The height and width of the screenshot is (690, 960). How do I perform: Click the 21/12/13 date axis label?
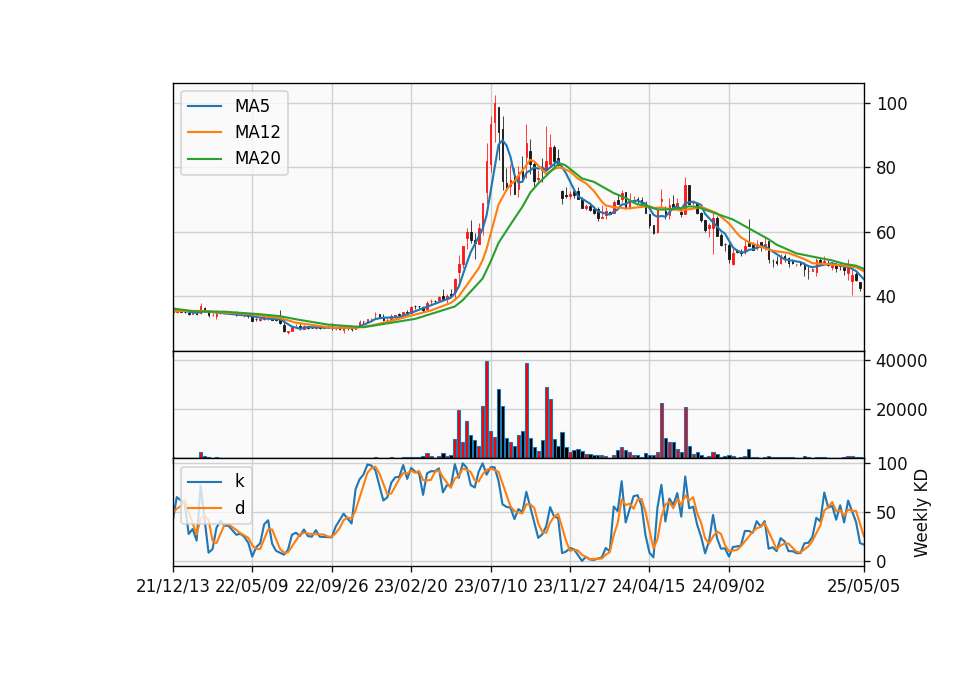tap(173, 586)
